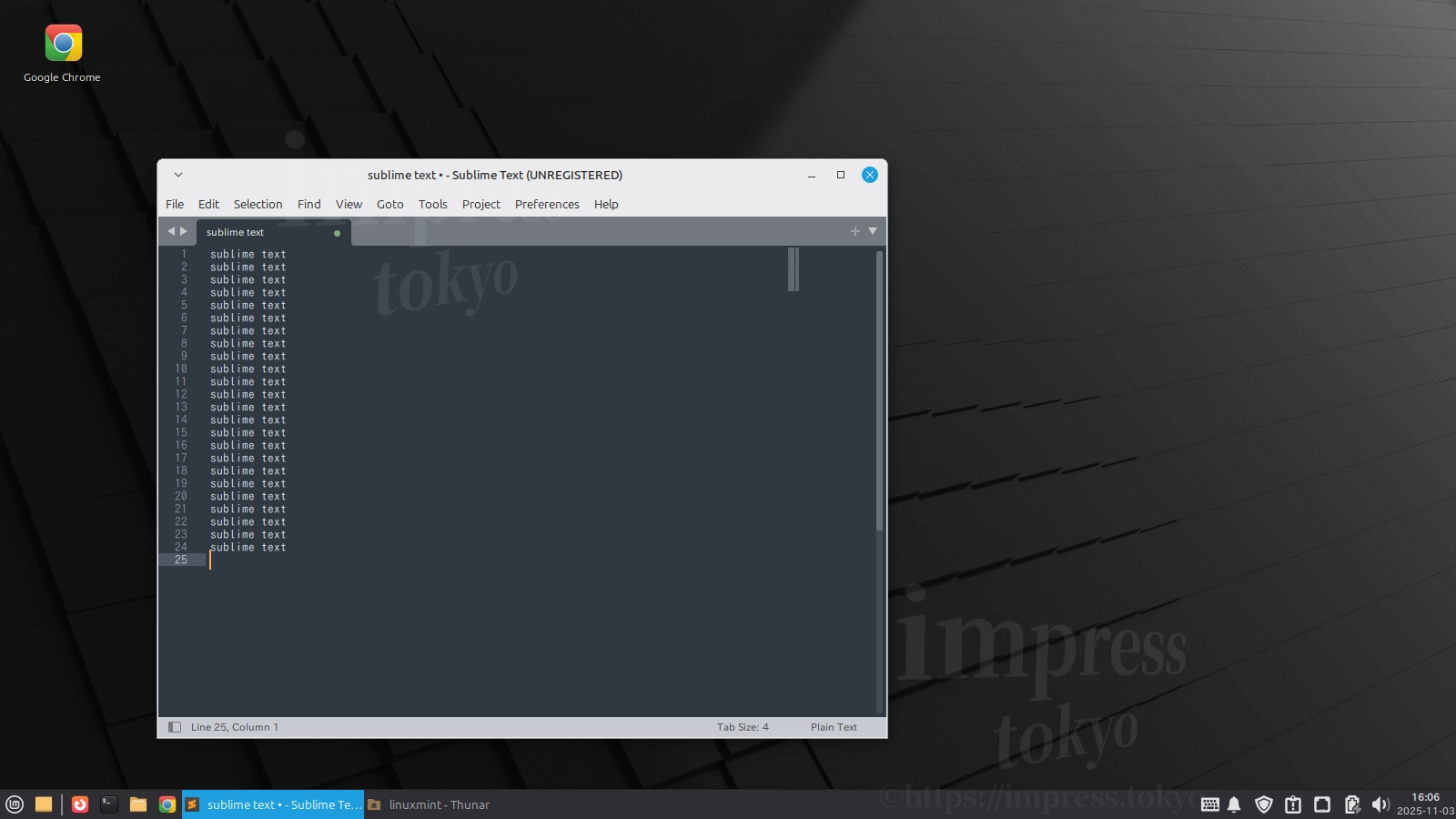Open the battery power tray icon
1456x819 pixels.
pos(1352,804)
